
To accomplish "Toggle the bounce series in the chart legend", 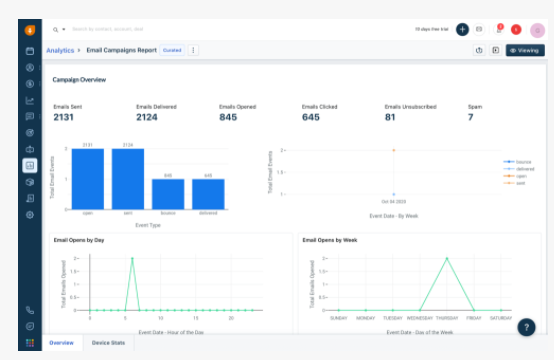I will pos(517,162).
